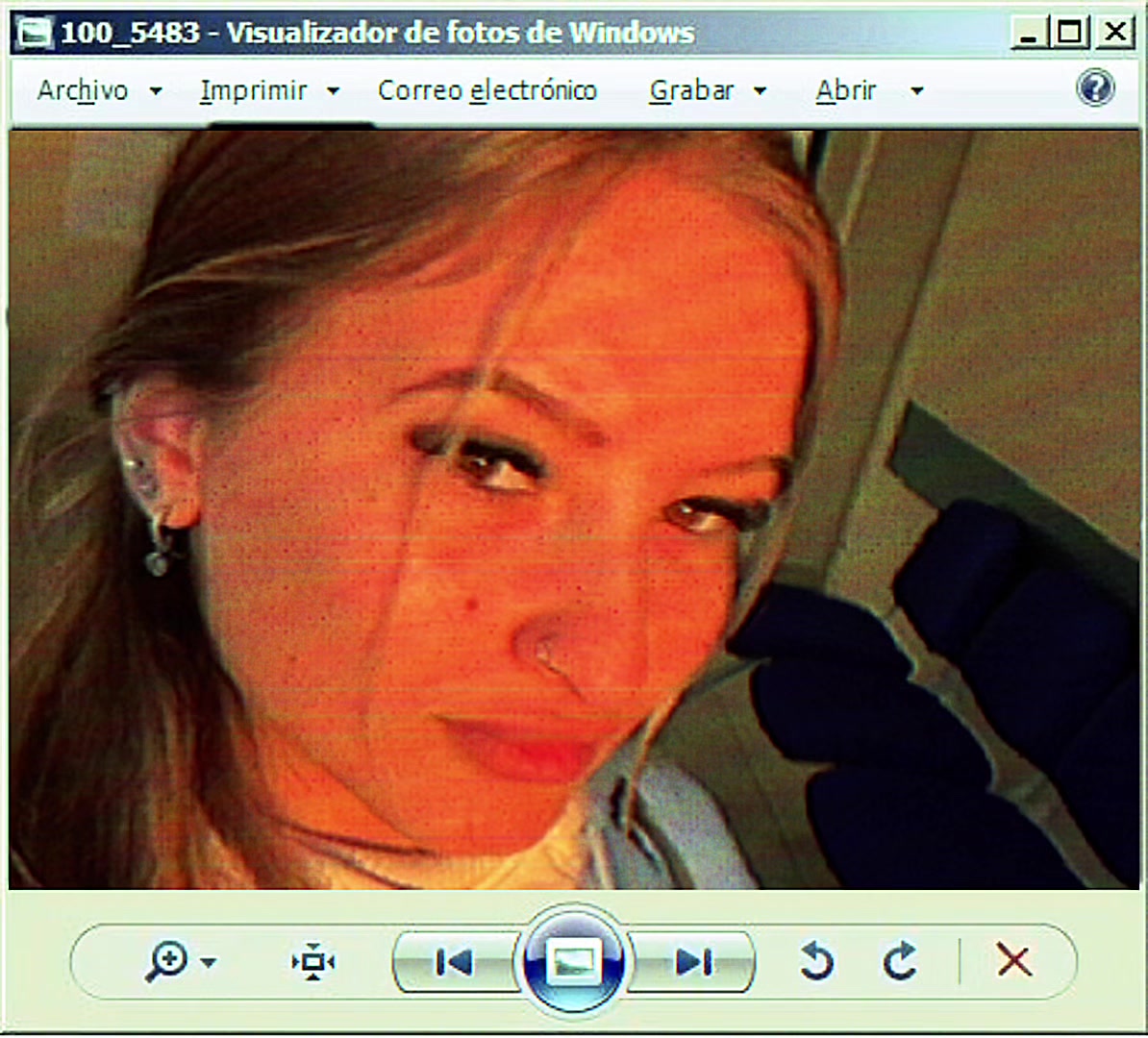Viewport: 1148px width, 1038px height.
Task: Fit image to window size
Action: coord(313,962)
